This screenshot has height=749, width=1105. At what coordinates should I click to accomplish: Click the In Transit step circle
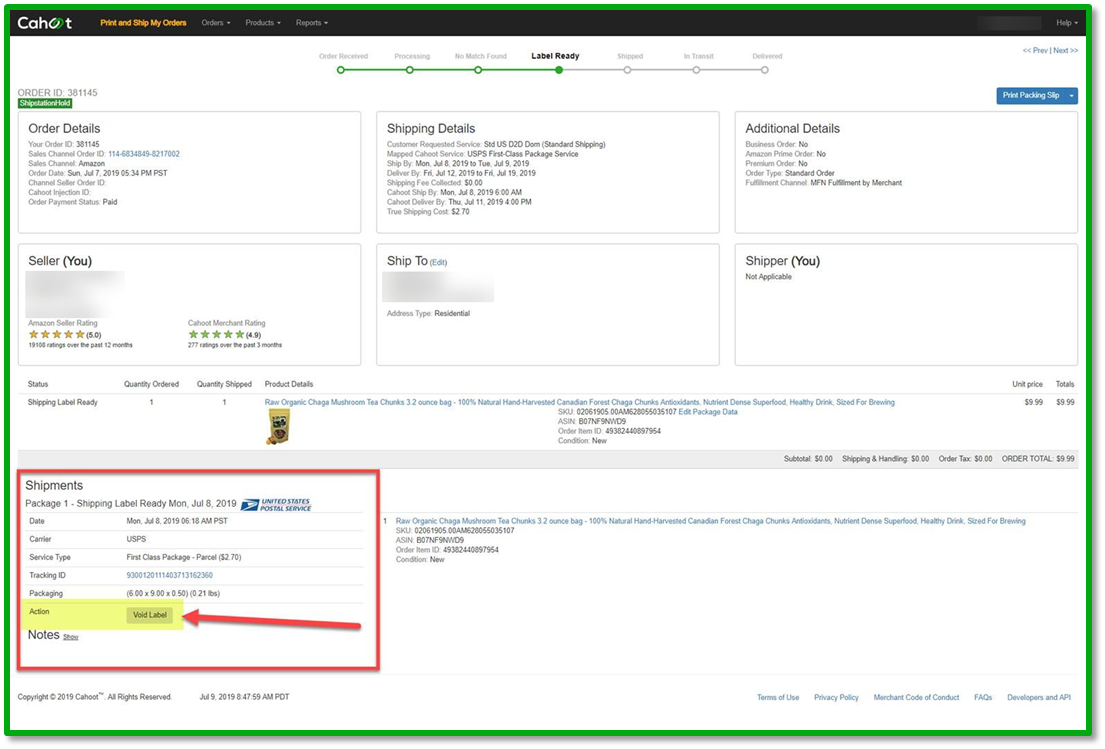click(x=696, y=70)
